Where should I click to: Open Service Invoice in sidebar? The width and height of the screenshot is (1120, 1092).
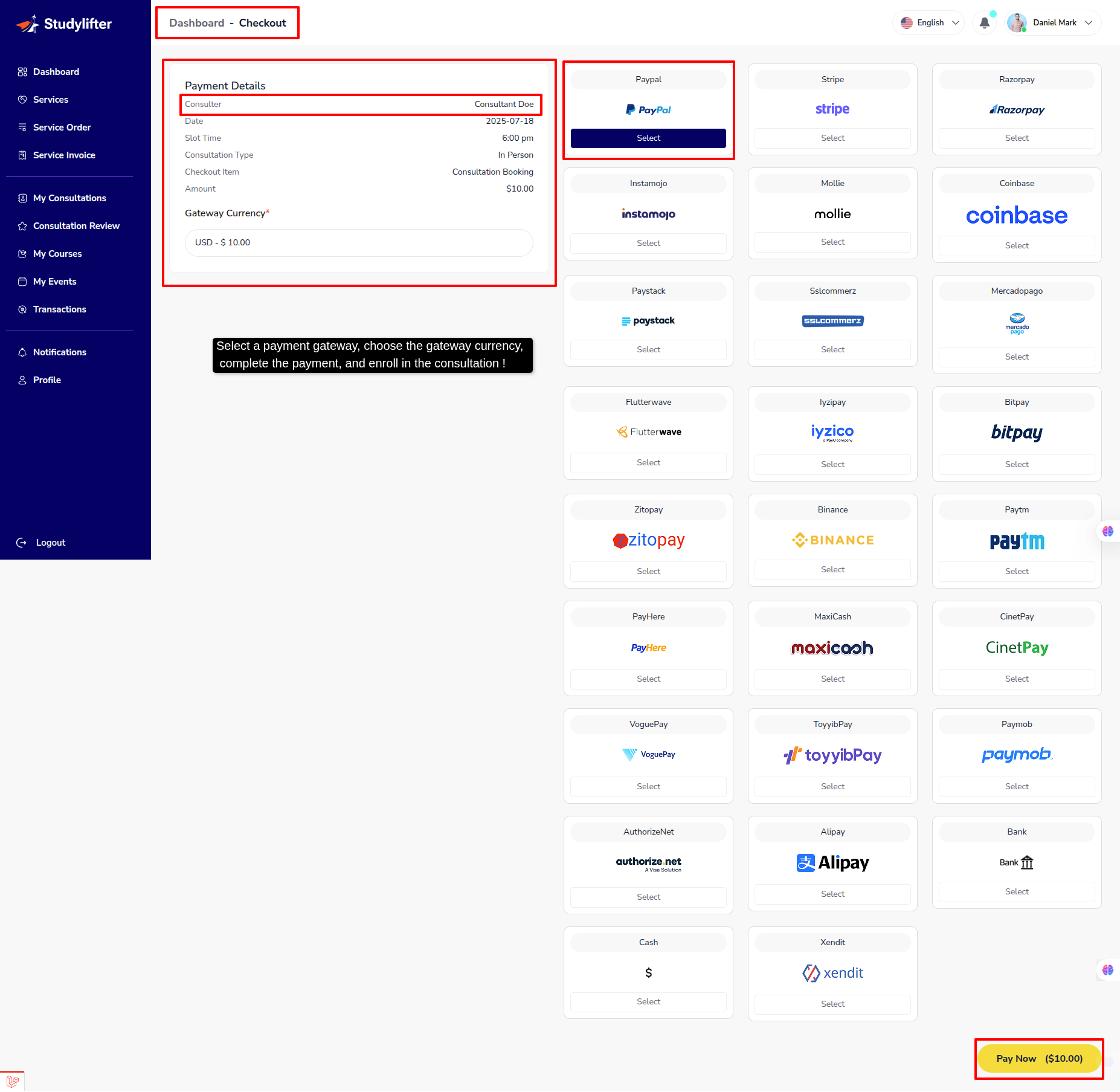pos(64,155)
